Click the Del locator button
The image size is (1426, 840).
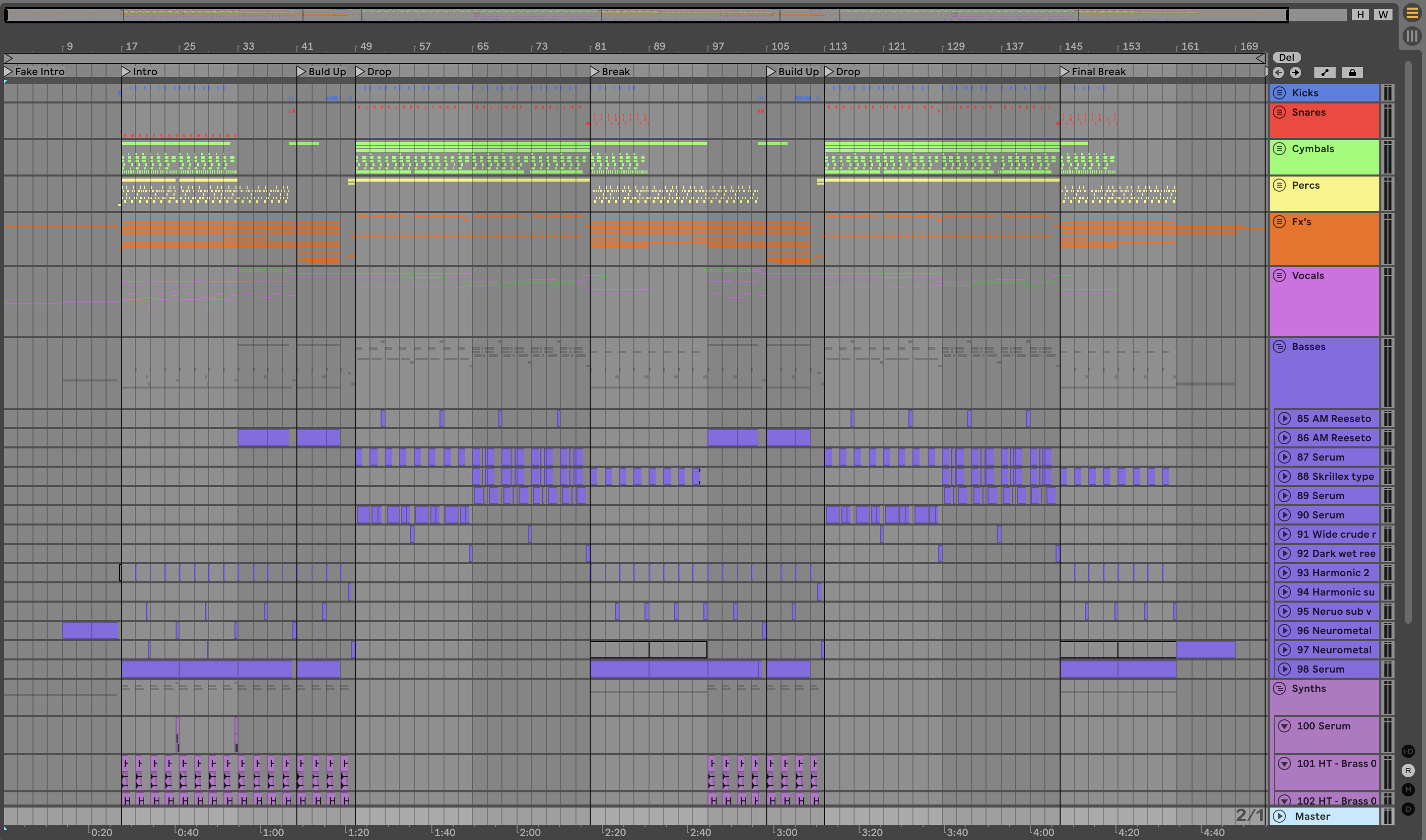(x=1286, y=57)
